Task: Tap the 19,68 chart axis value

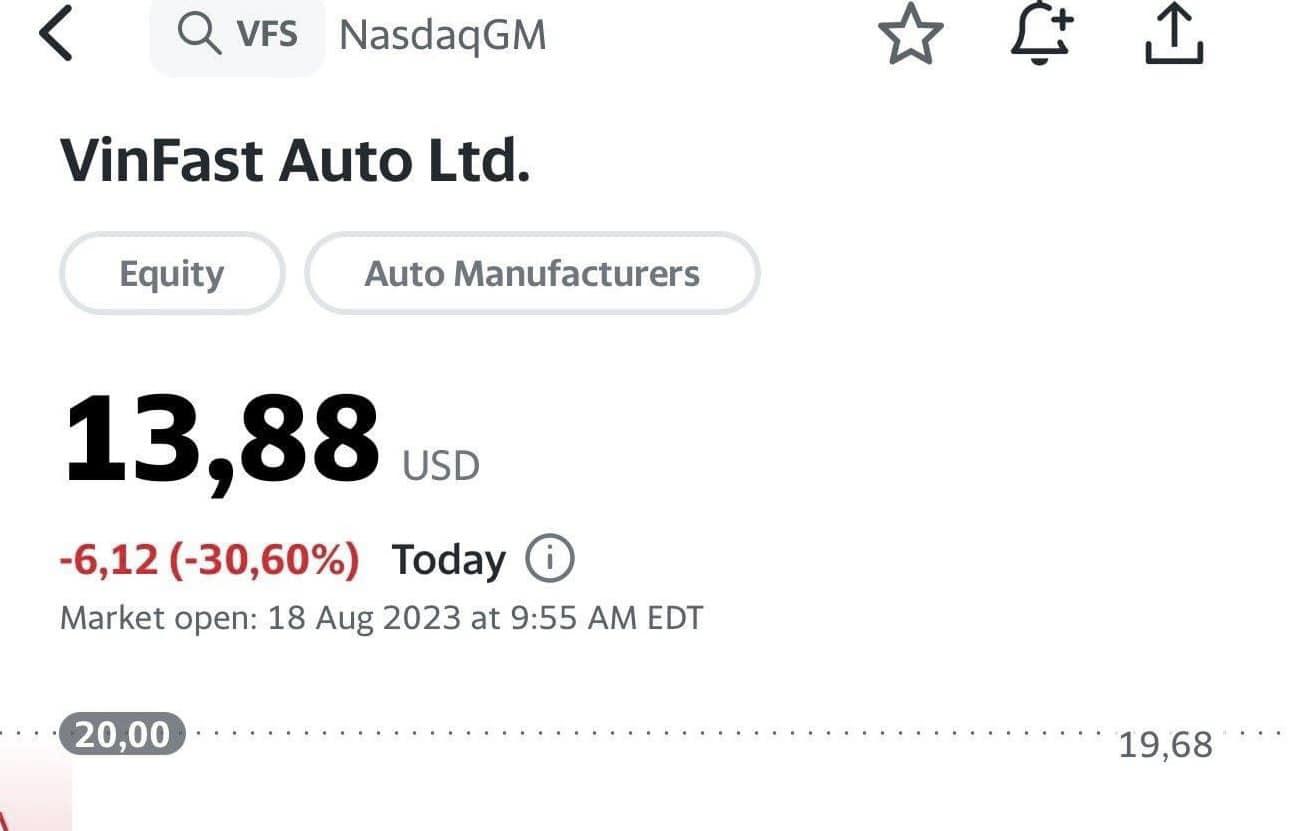Action: coord(1165,745)
